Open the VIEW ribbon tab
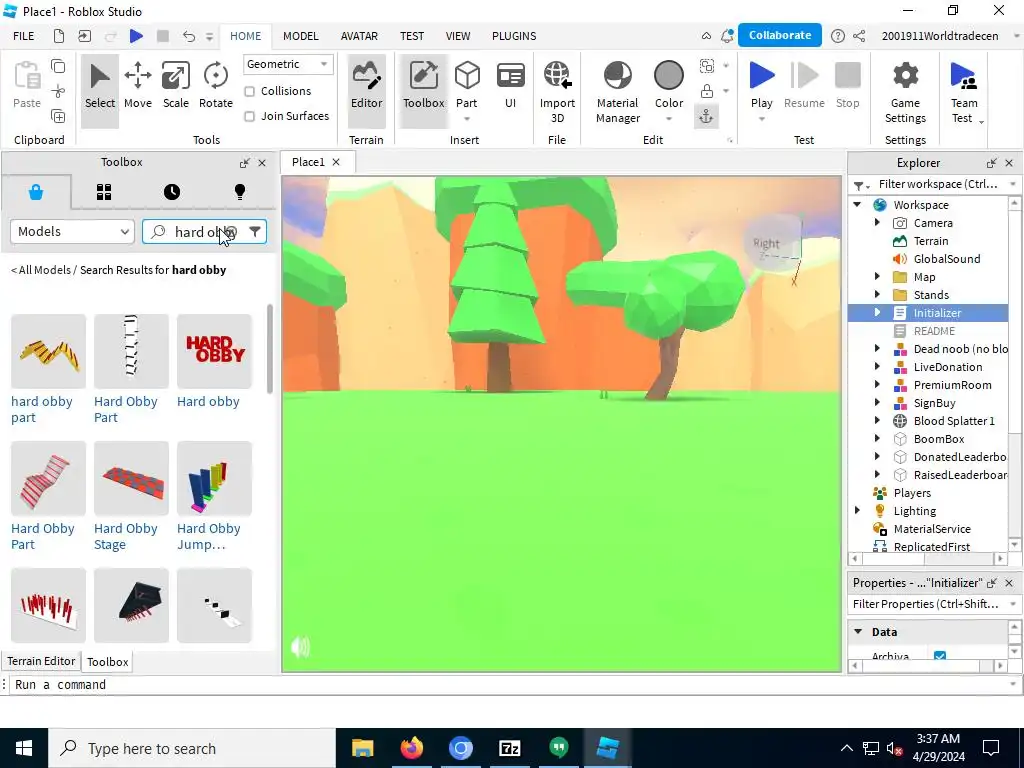The image size is (1024, 768). point(458,36)
